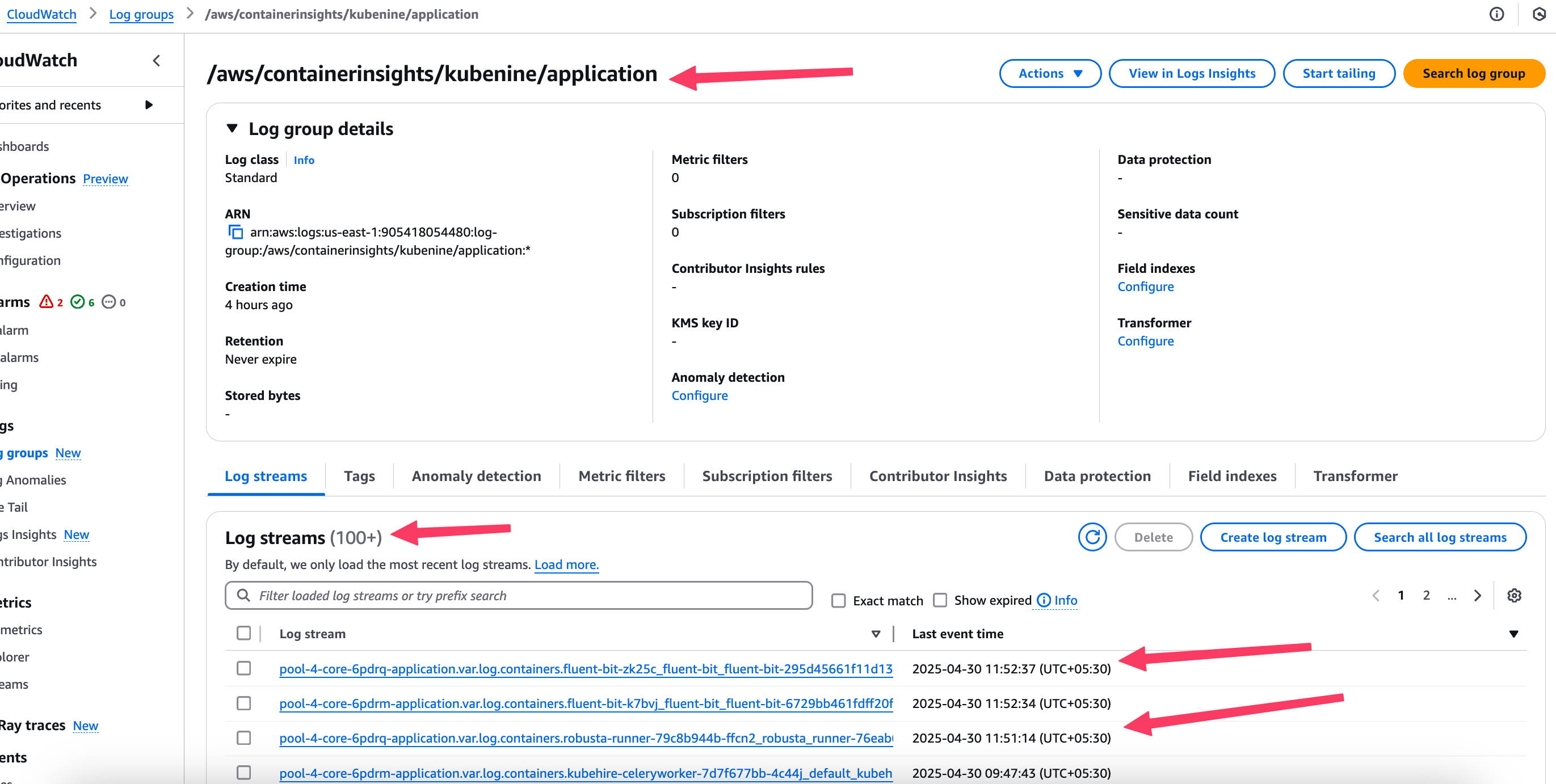This screenshot has height=784, width=1556.
Task: Click Log class Info link
Action: point(304,160)
